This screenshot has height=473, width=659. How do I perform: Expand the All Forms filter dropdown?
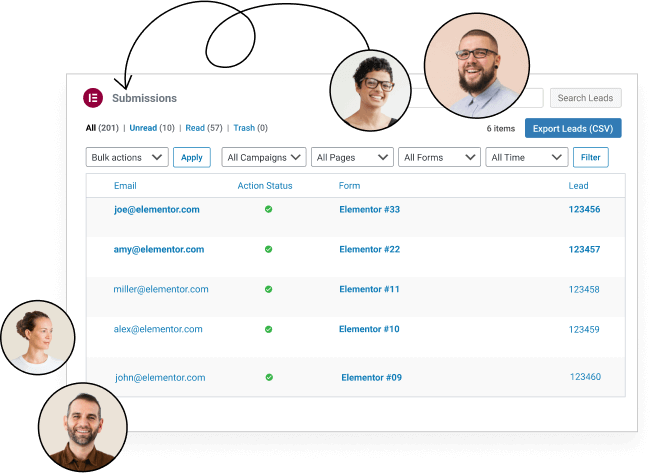point(440,157)
